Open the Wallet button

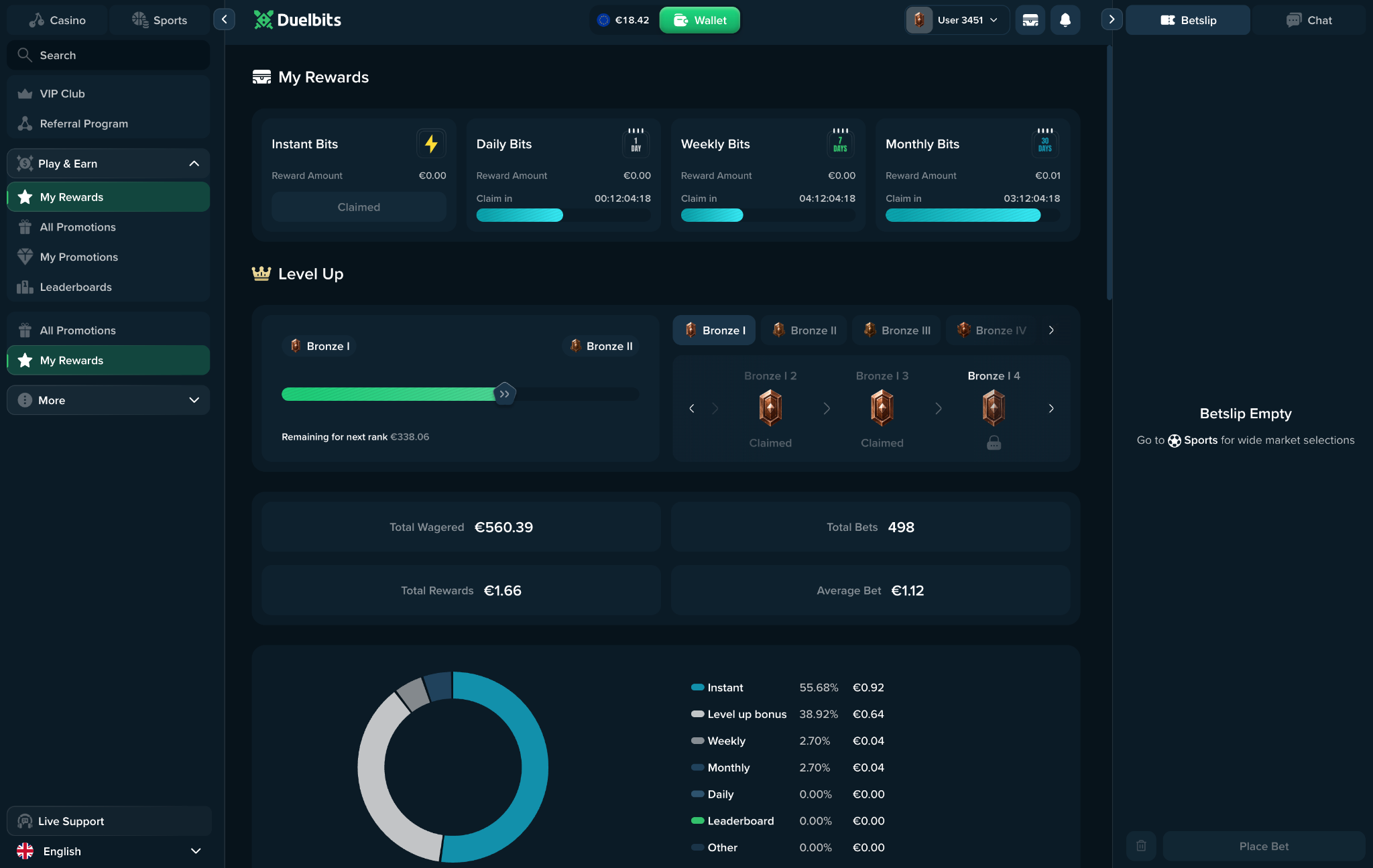[699, 20]
